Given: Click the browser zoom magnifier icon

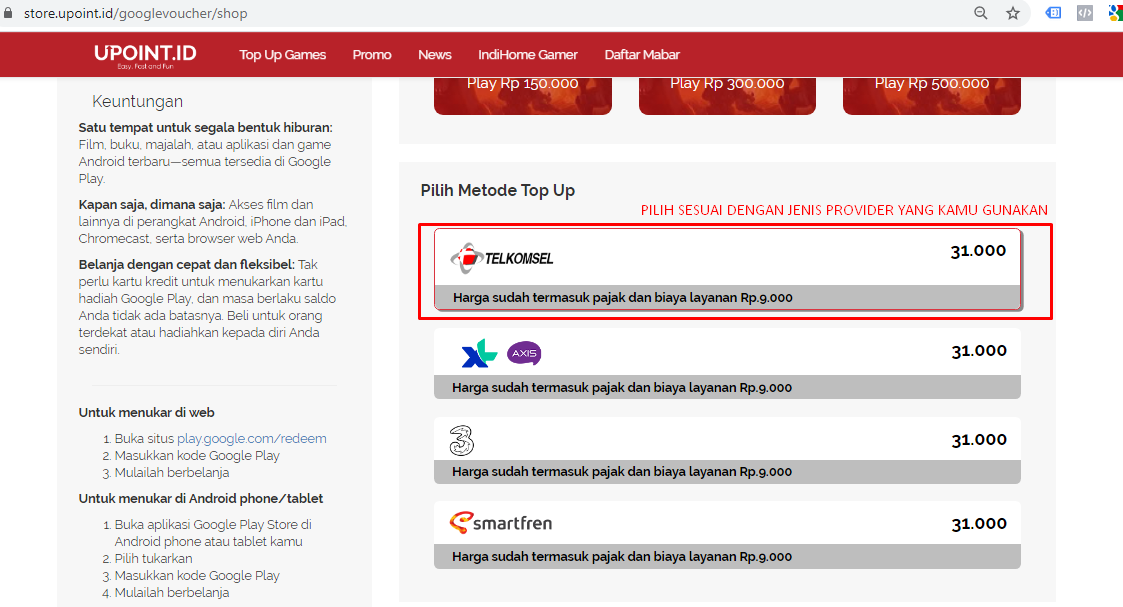Looking at the screenshot, I should point(980,13).
